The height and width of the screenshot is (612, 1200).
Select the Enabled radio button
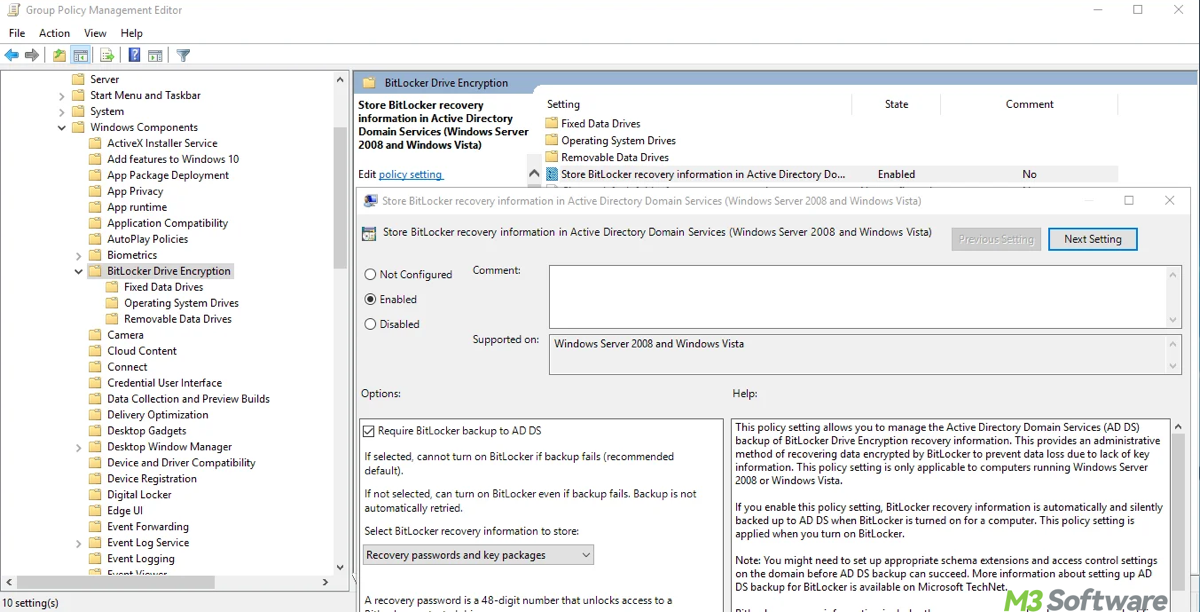click(x=371, y=299)
